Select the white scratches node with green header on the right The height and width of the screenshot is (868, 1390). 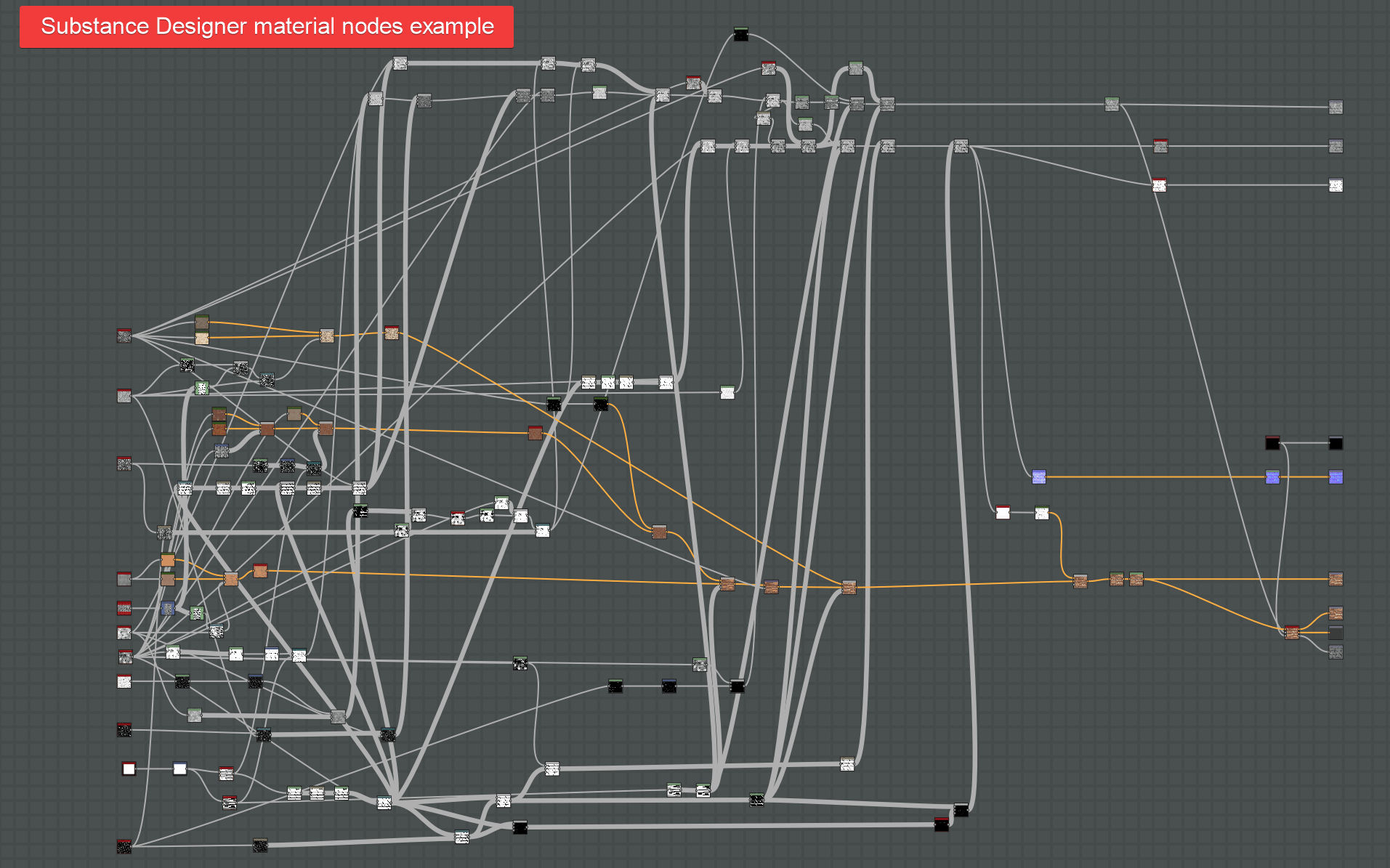[1042, 512]
